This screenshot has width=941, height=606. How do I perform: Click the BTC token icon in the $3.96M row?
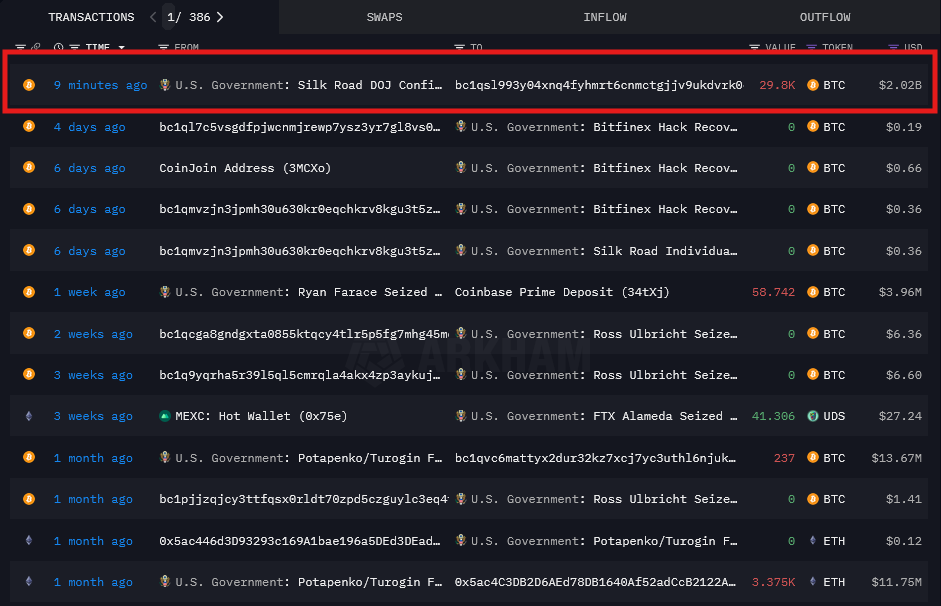813,292
